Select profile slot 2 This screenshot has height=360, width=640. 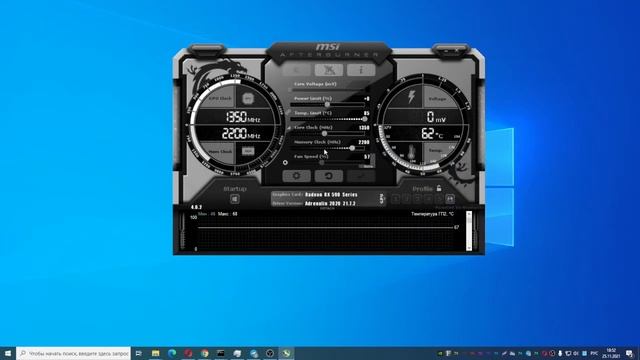coord(406,199)
